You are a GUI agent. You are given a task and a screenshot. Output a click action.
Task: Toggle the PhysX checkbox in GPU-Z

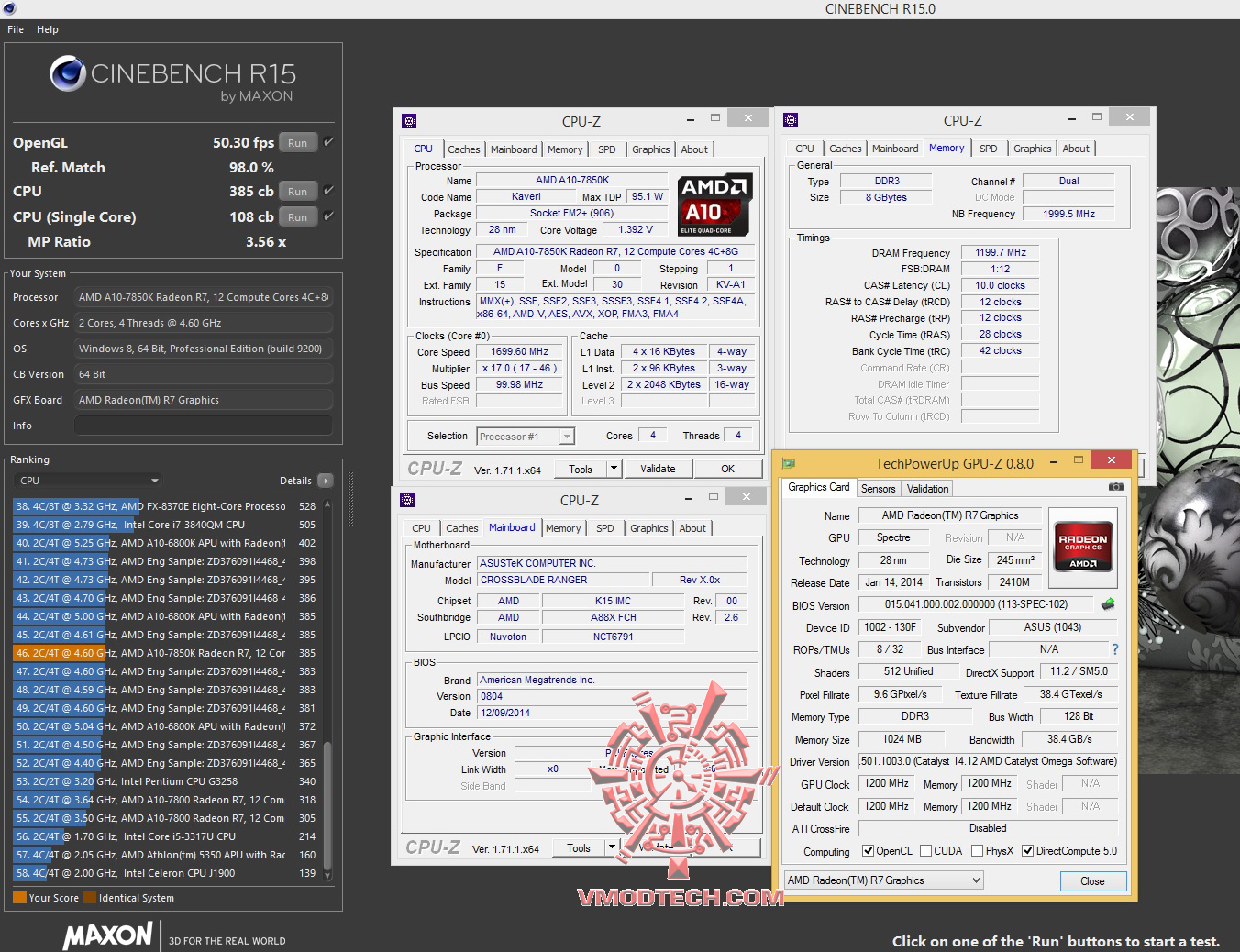point(977,851)
